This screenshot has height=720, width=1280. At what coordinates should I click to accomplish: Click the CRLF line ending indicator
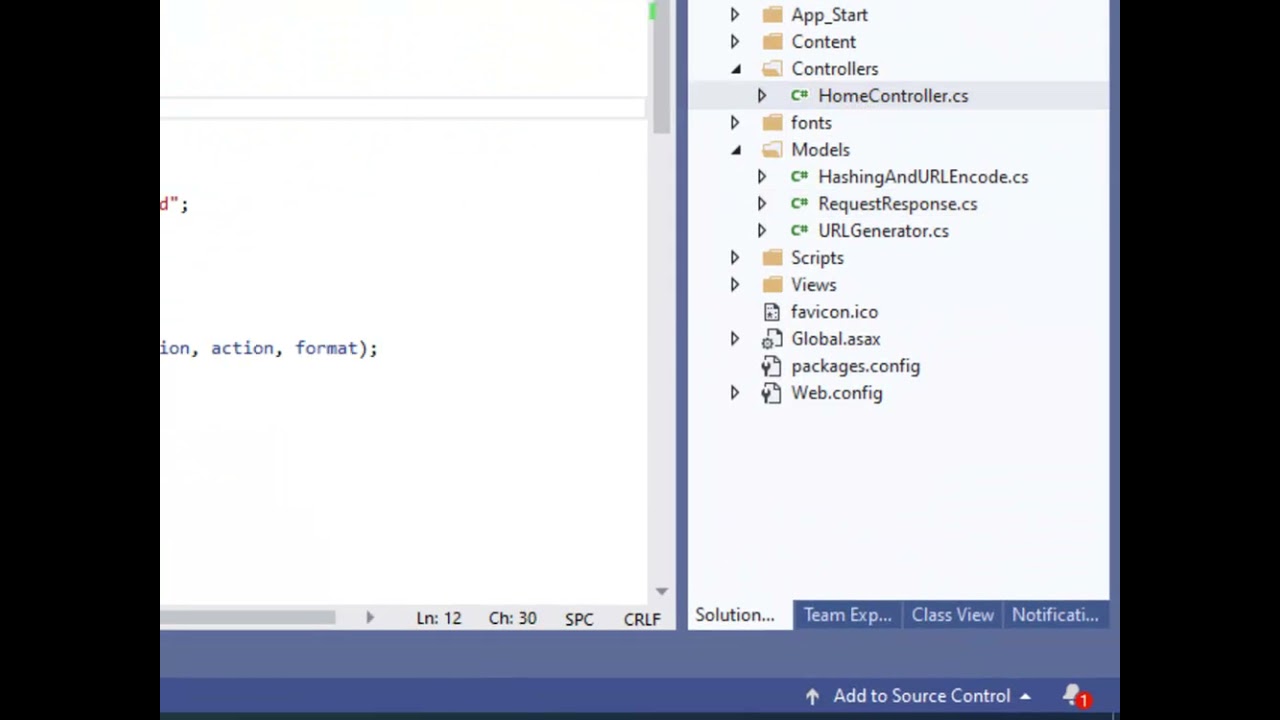pos(642,619)
